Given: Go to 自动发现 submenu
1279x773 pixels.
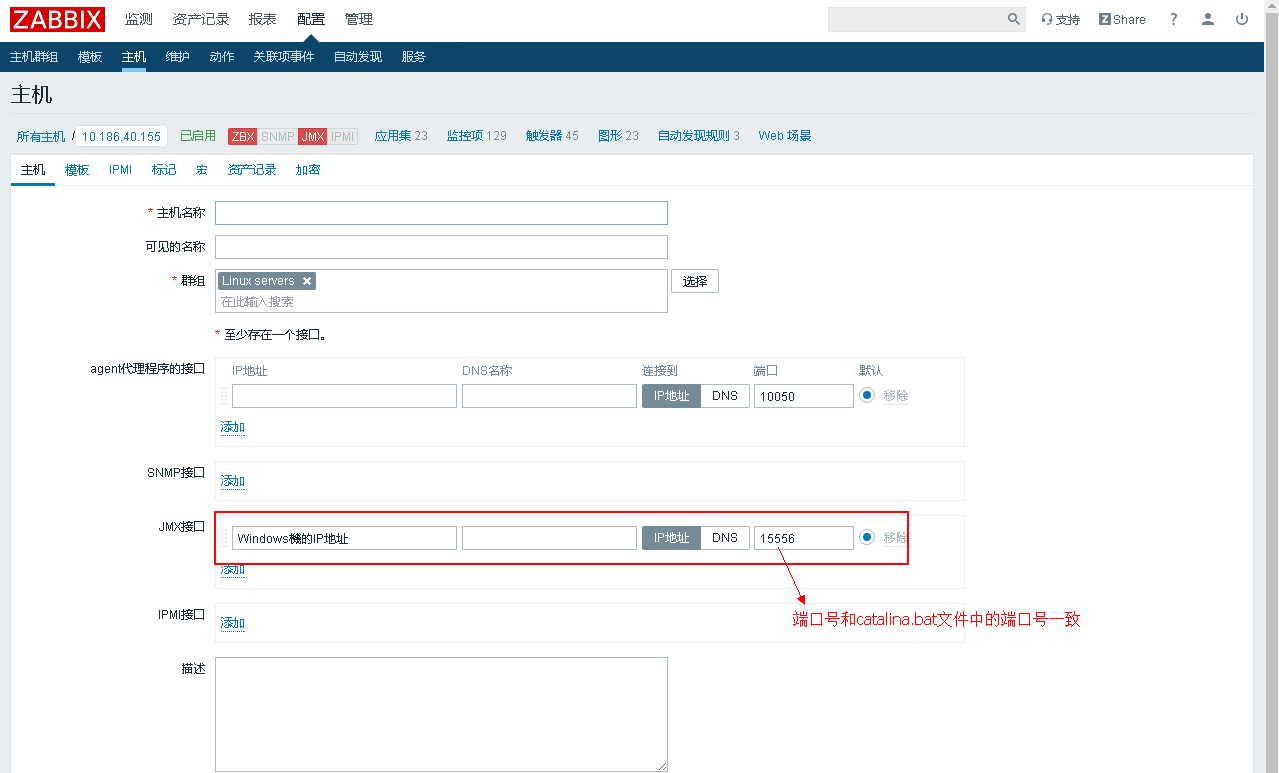Looking at the screenshot, I should (358, 57).
